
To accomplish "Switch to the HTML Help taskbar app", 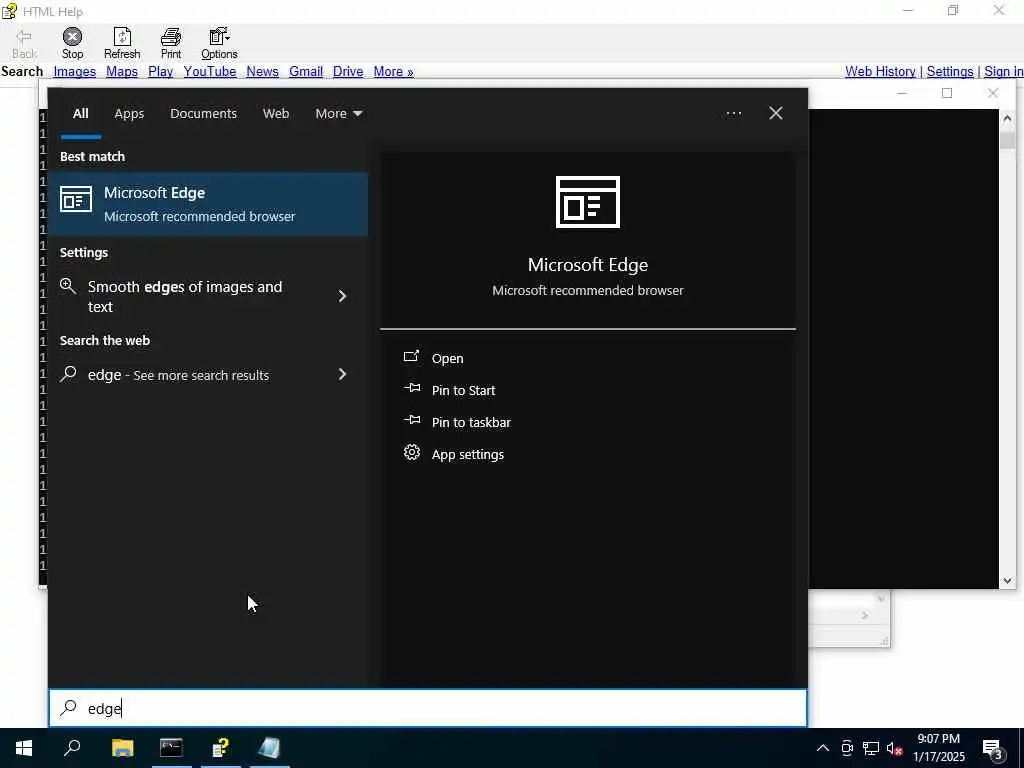I will click(x=221, y=748).
